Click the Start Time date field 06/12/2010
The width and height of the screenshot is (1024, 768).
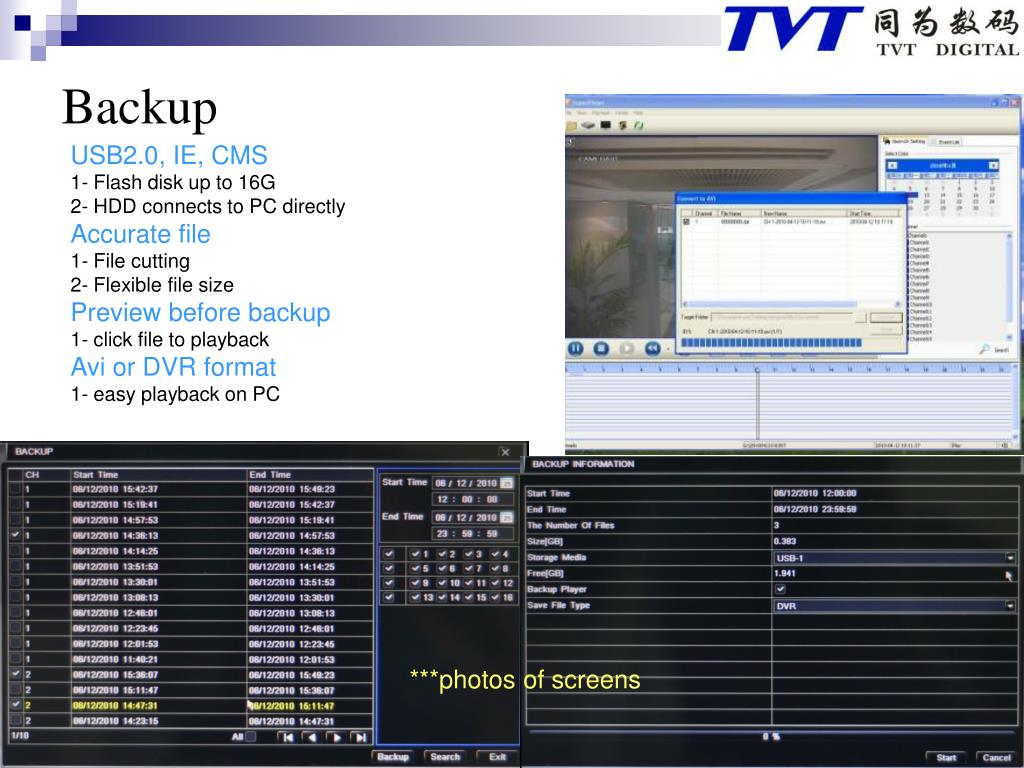(x=466, y=483)
